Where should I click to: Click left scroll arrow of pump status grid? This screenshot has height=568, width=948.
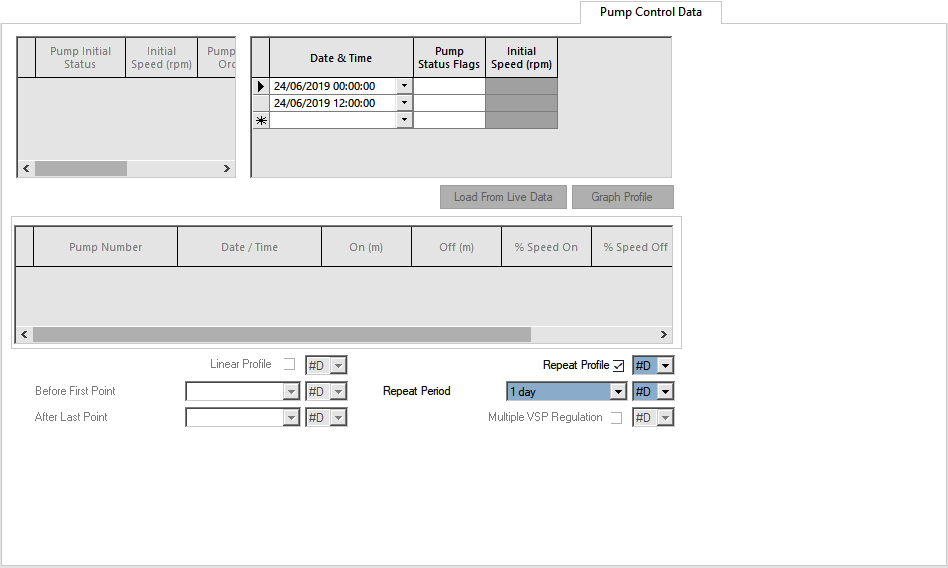pyautogui.click(x=26, y=168)
